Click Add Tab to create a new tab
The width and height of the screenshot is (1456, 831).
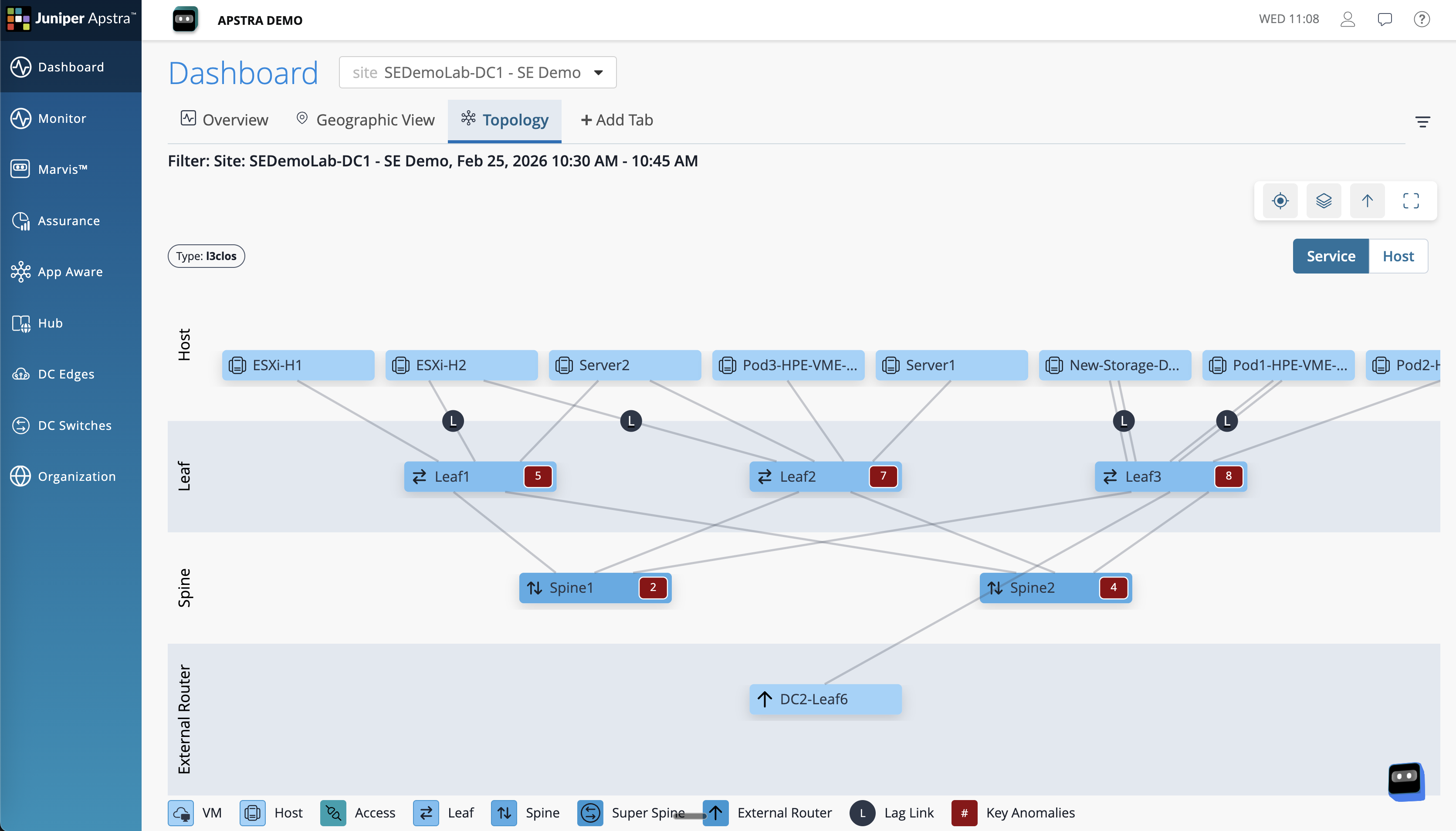tap(616, 120)
